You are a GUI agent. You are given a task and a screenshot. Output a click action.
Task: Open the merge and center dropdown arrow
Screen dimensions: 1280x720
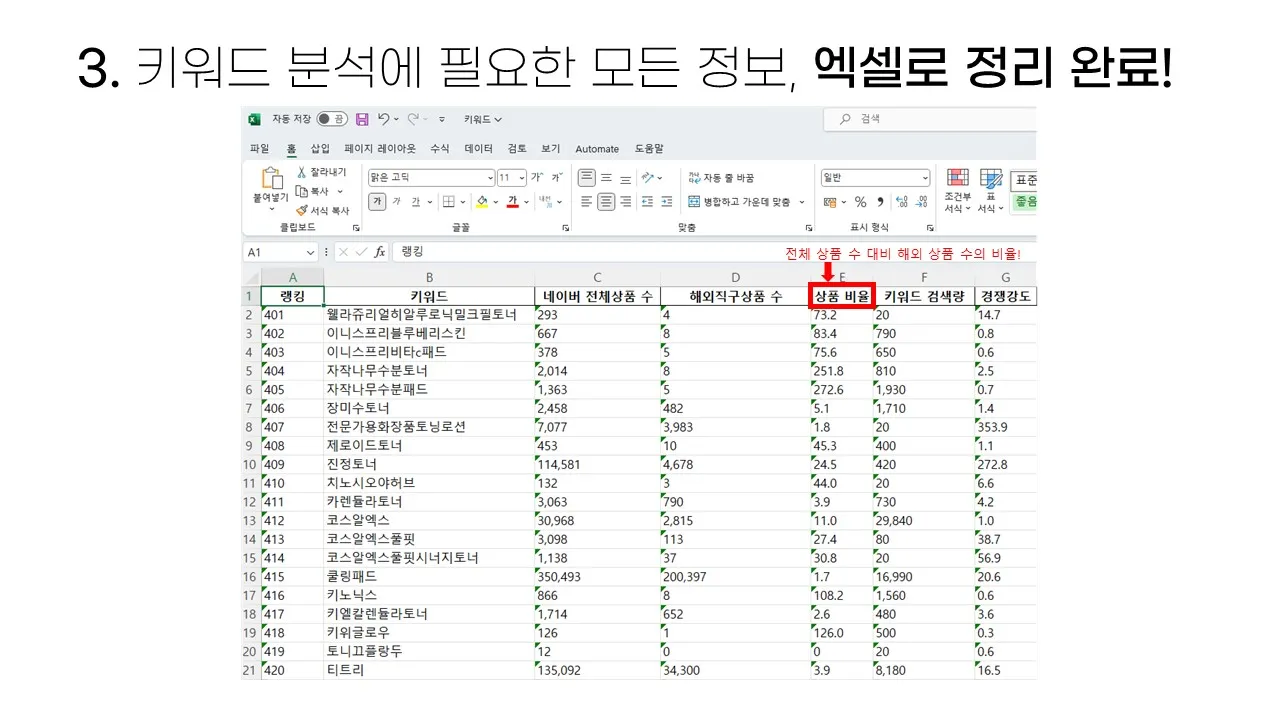(801, 202)
